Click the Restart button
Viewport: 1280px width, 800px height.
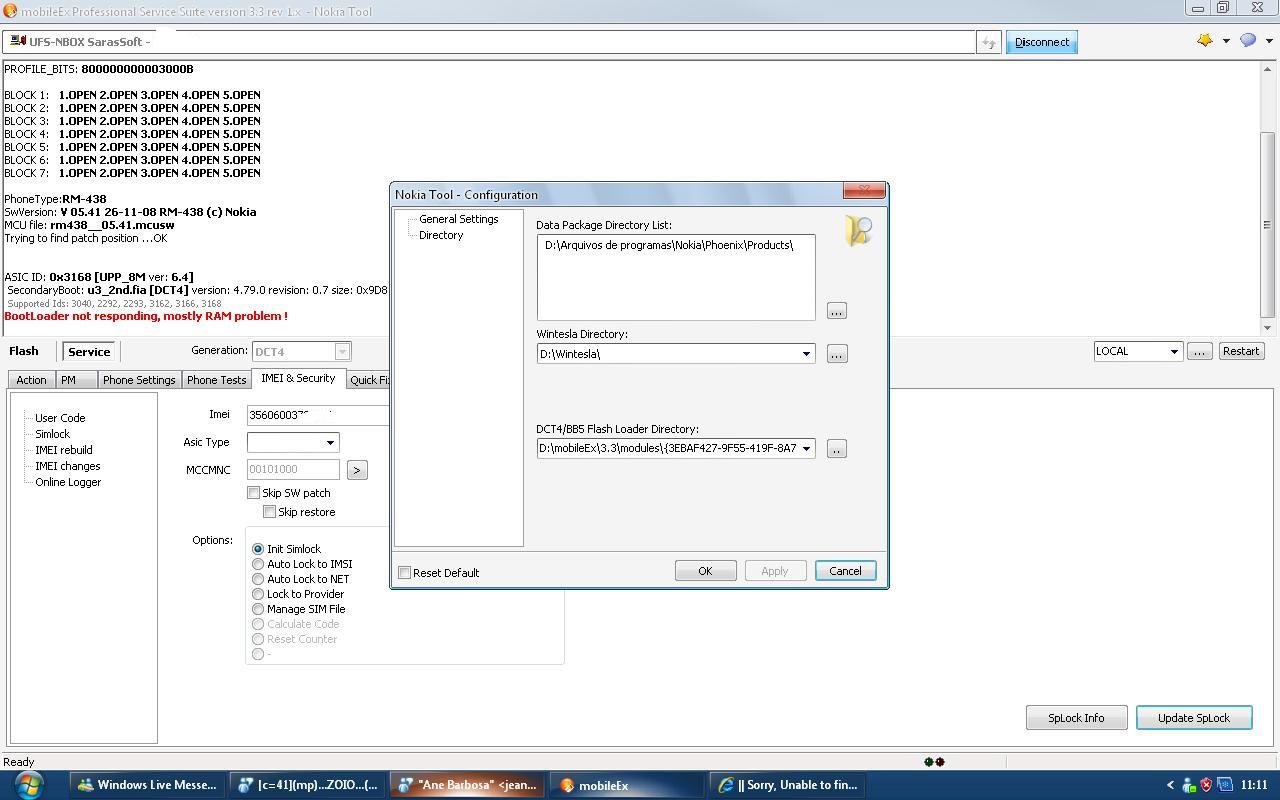[1241, 351]
